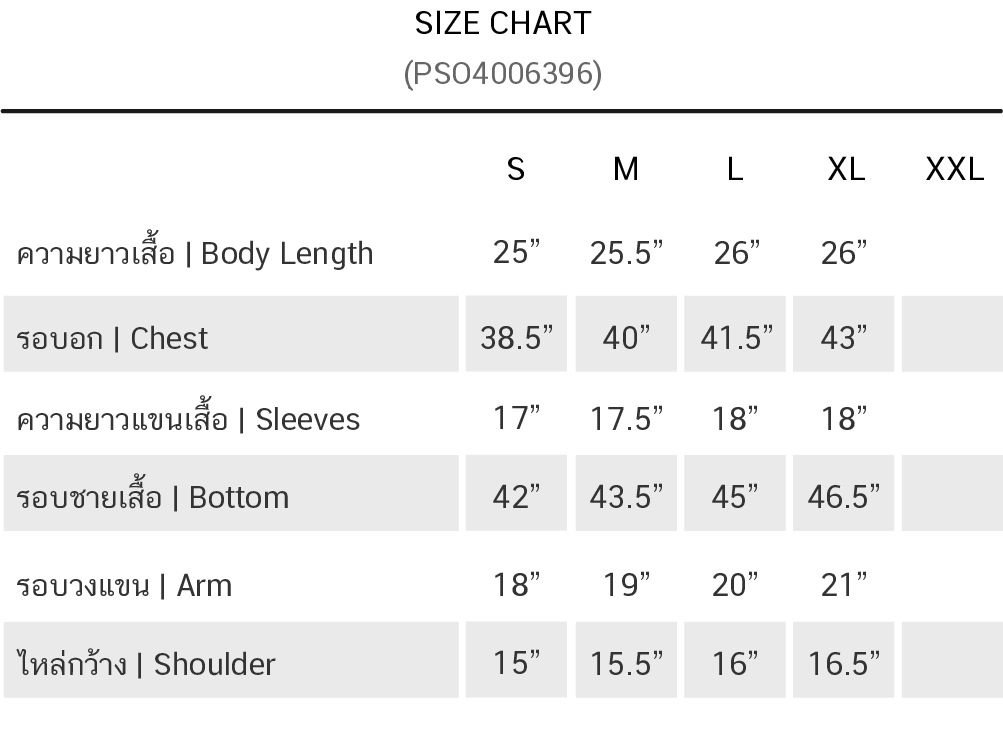Click the product code PSO4006396
1003x746 pixels.
coord(503,74)
